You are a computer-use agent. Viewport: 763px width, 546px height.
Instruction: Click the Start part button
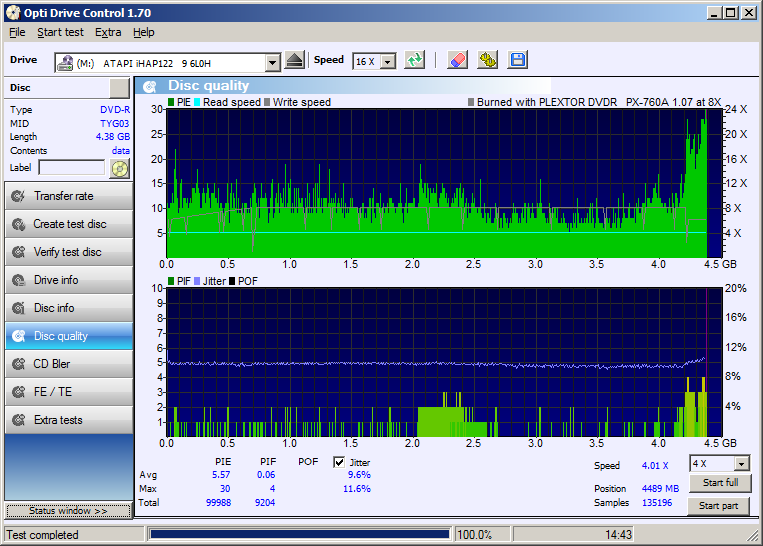click(718, 506)
